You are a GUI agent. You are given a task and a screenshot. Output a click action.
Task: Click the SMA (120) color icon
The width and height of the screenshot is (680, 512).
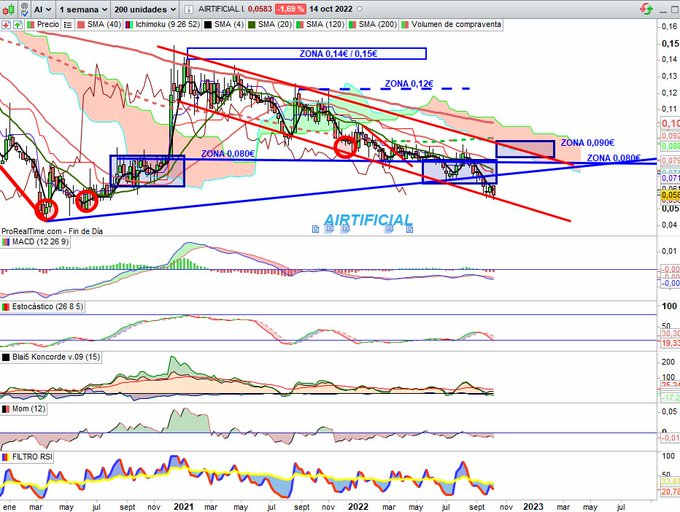point(300,25)
